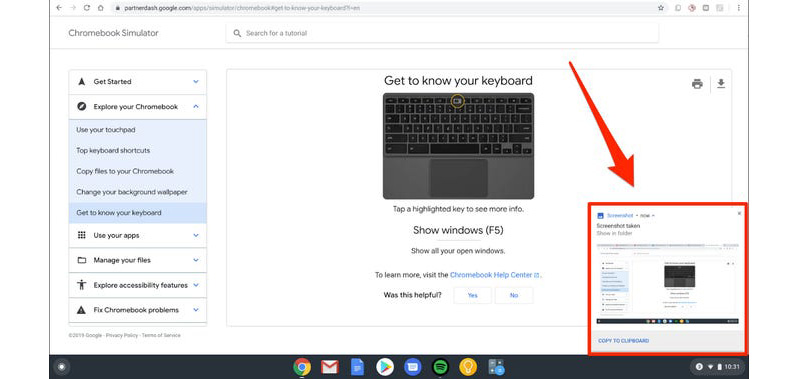
Task: Click the screenshot preview thumbnail in notification
Action: (x=668, y=284)
